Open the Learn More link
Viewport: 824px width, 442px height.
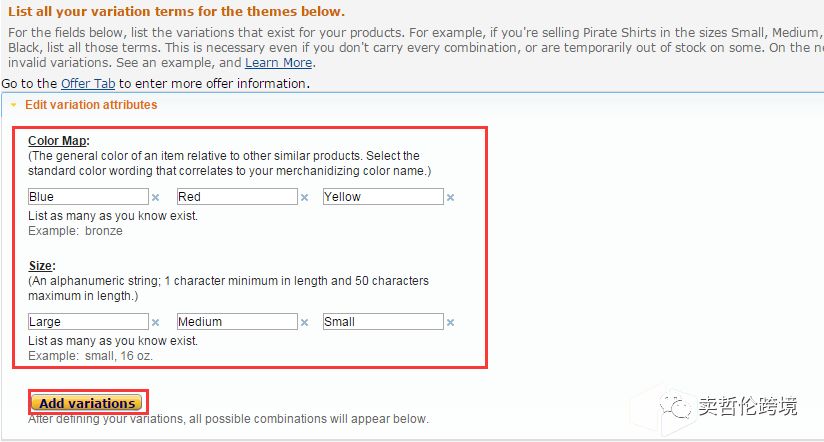279,63
